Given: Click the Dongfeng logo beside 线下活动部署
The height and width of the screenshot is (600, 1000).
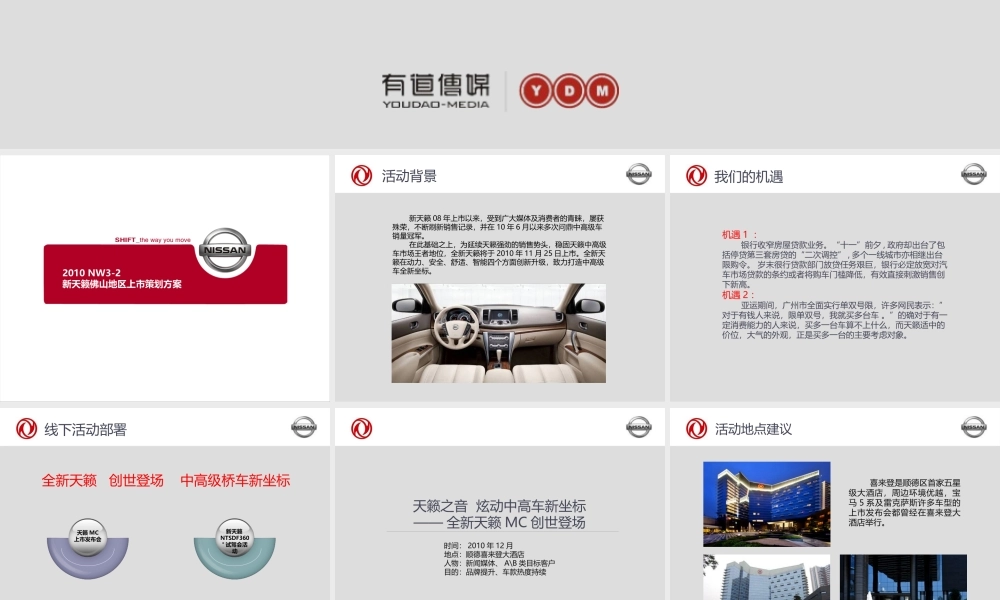Looking at the screenshot, I should (27, 428).
